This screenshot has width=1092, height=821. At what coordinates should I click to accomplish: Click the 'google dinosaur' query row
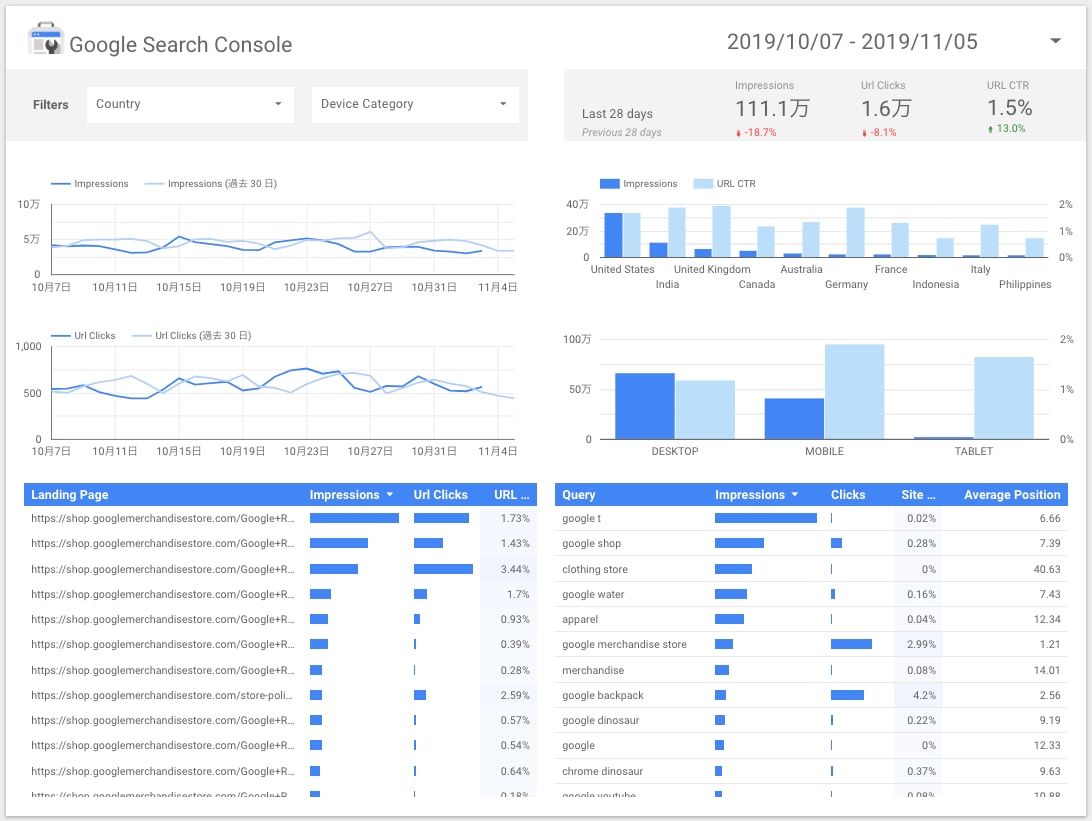pyautogui.click(x=811, y=720)
